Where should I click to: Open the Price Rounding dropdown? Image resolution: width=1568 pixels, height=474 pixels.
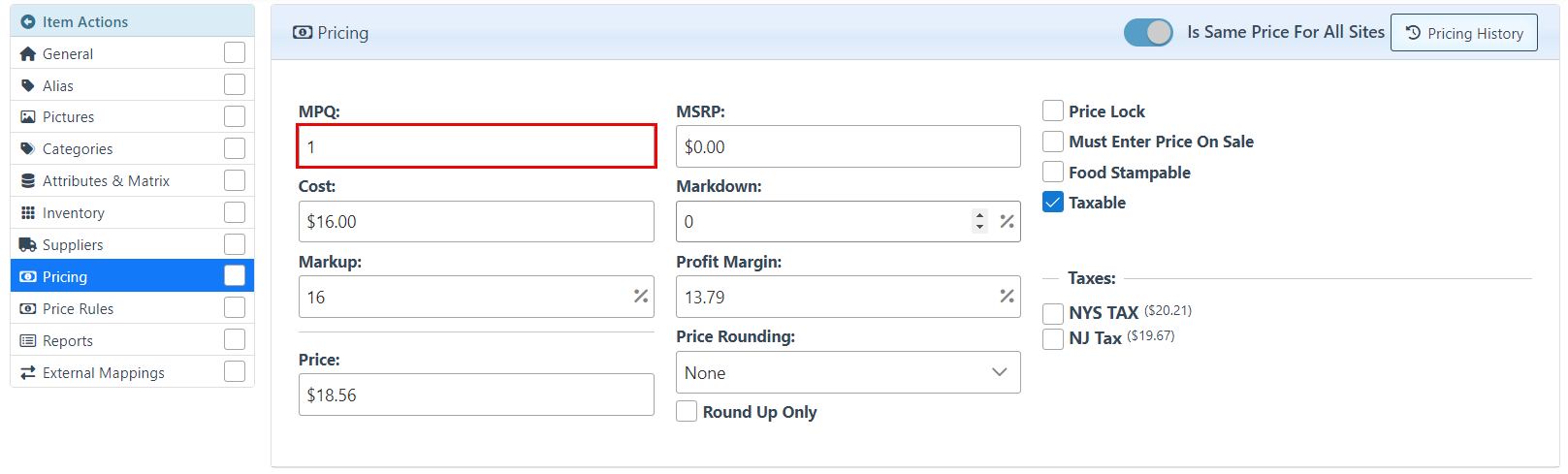click(x=848, y=373)
